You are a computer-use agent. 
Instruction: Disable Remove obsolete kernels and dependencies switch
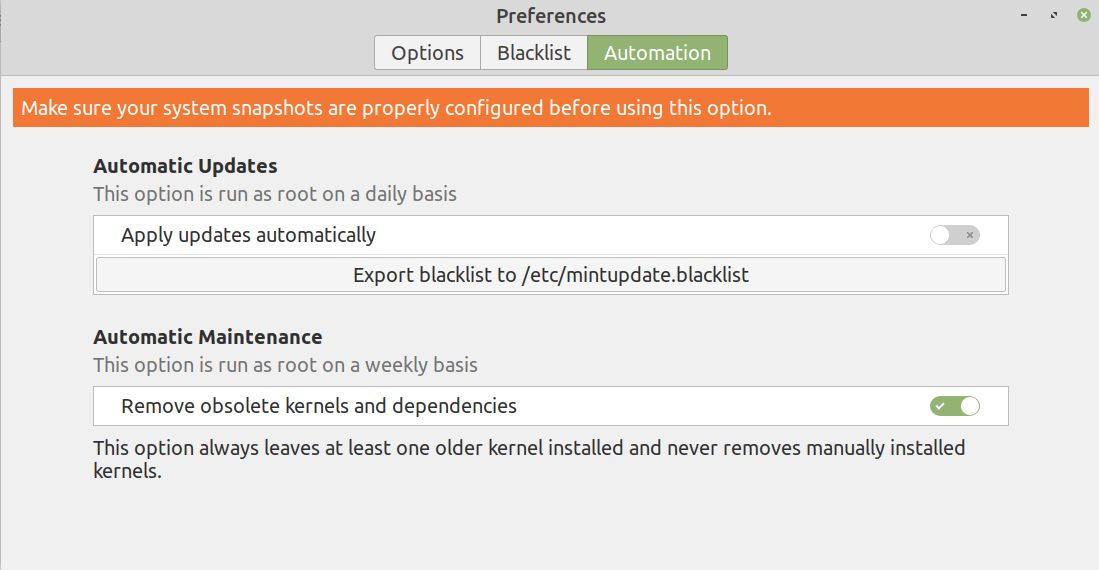click(954, 406)
